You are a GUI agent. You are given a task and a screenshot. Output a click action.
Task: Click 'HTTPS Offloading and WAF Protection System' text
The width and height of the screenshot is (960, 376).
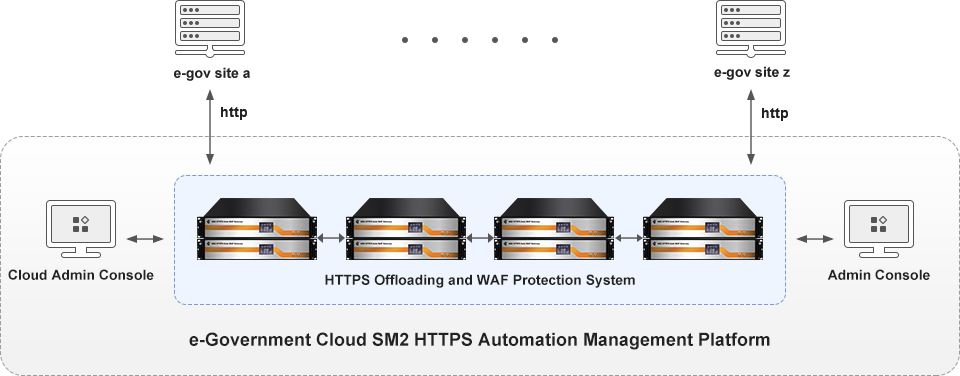pyautogui.click(x=480, y=280)
